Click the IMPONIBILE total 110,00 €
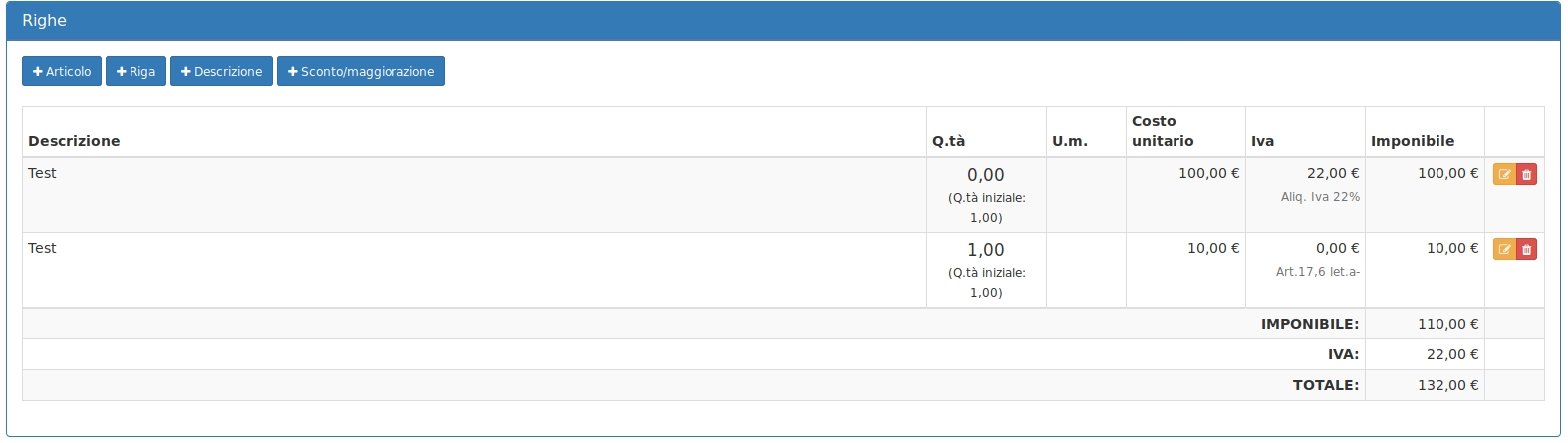 1447,324
